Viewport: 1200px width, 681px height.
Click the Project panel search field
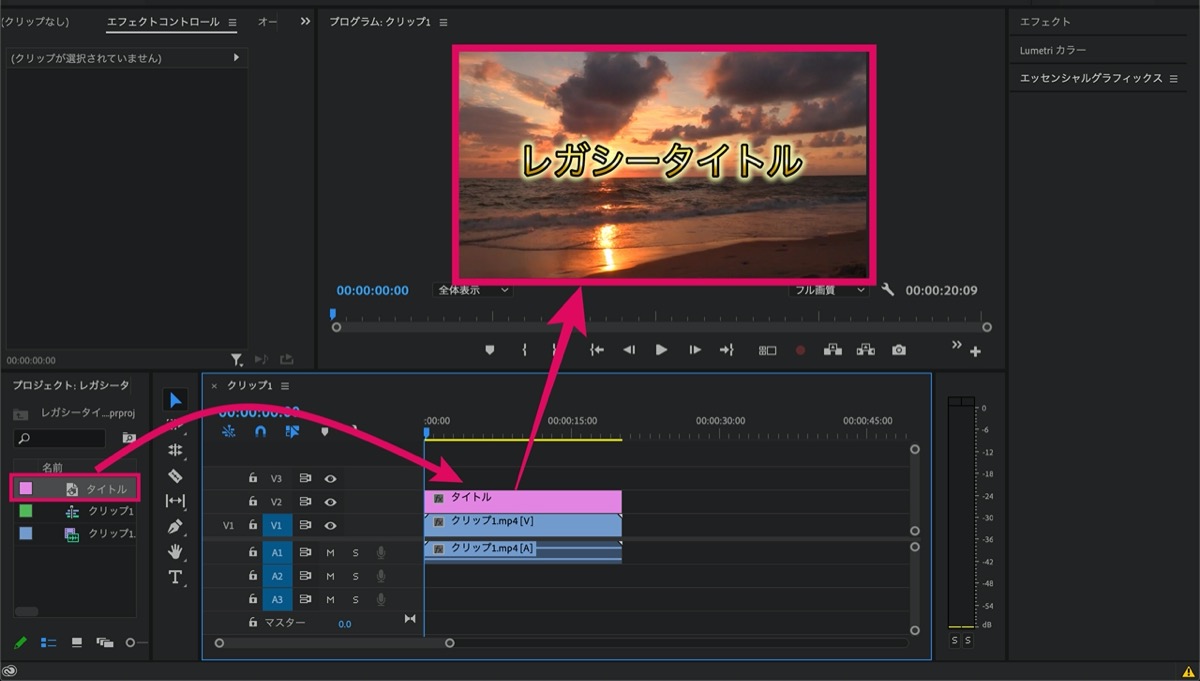click(61, 438)
